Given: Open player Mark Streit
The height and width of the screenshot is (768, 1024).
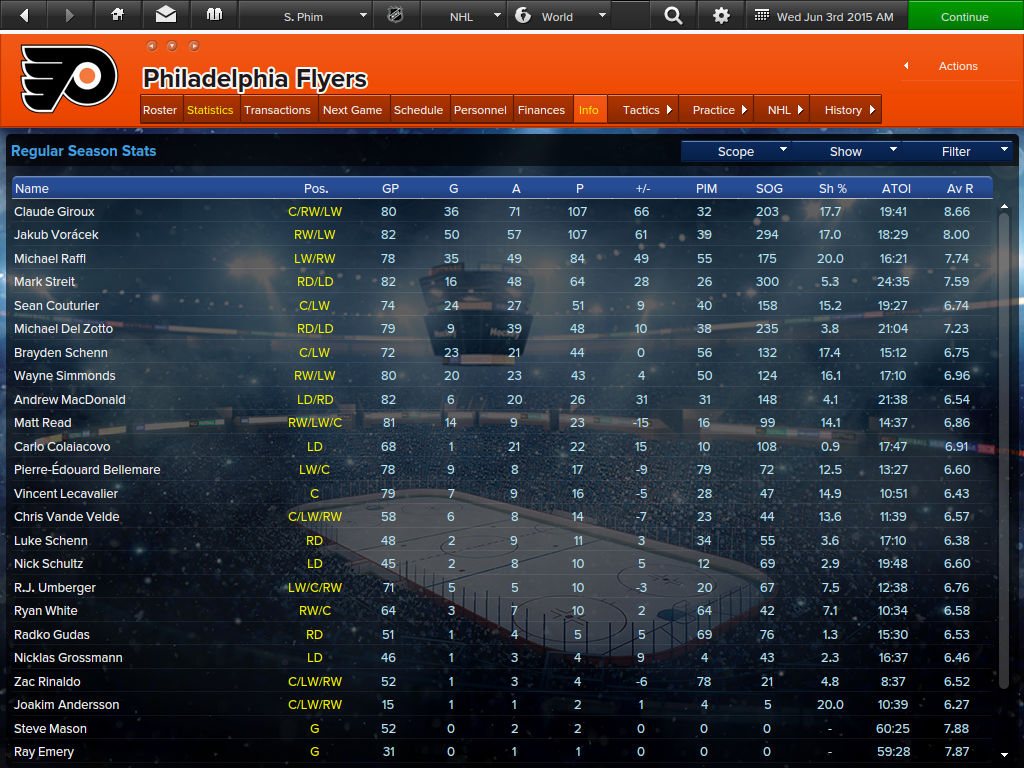Looking at the screenshot, I should coord(44,281).
